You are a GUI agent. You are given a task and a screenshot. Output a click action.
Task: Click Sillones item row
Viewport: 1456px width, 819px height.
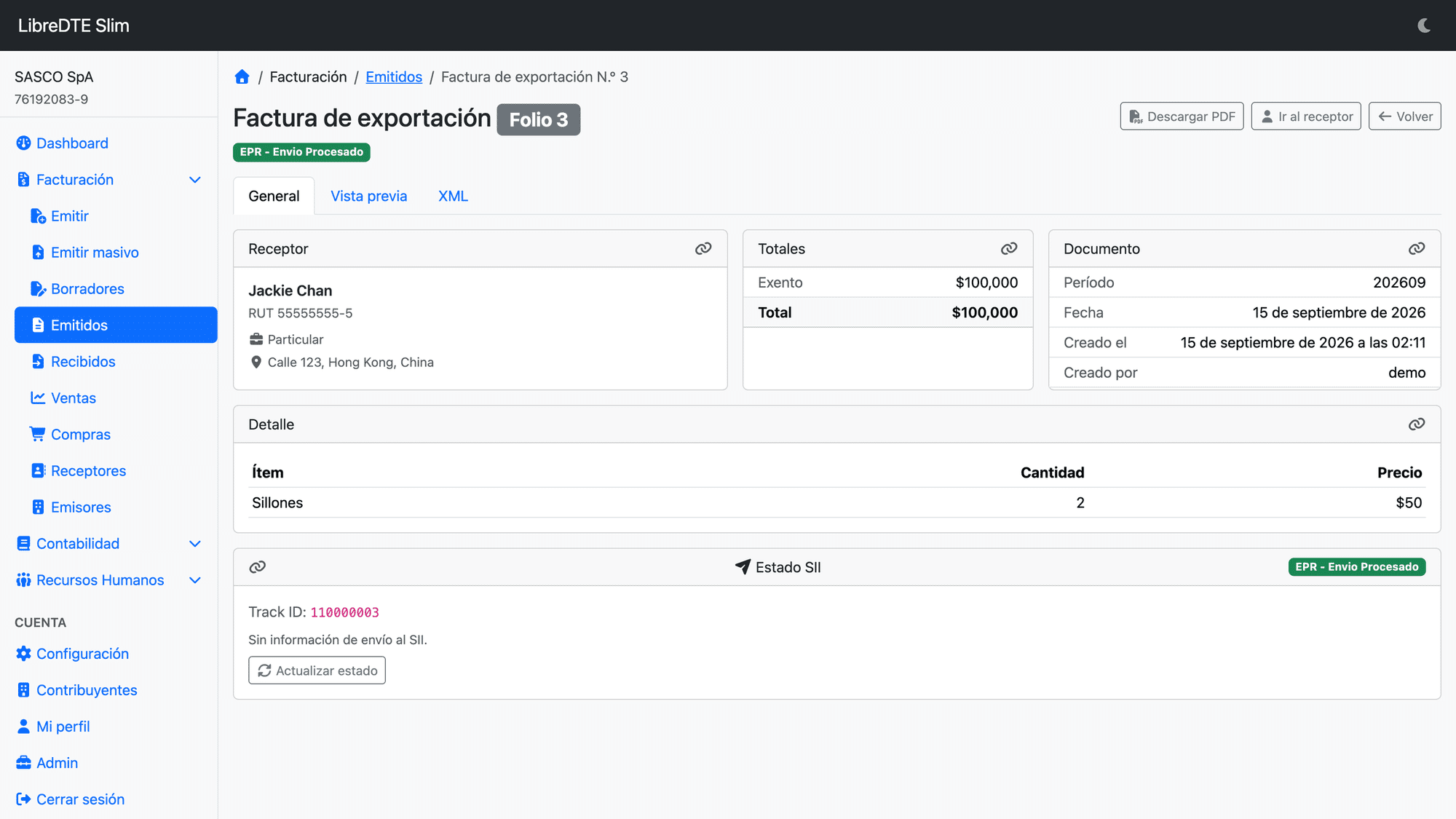pyautogui.click(x=837, y=503)
